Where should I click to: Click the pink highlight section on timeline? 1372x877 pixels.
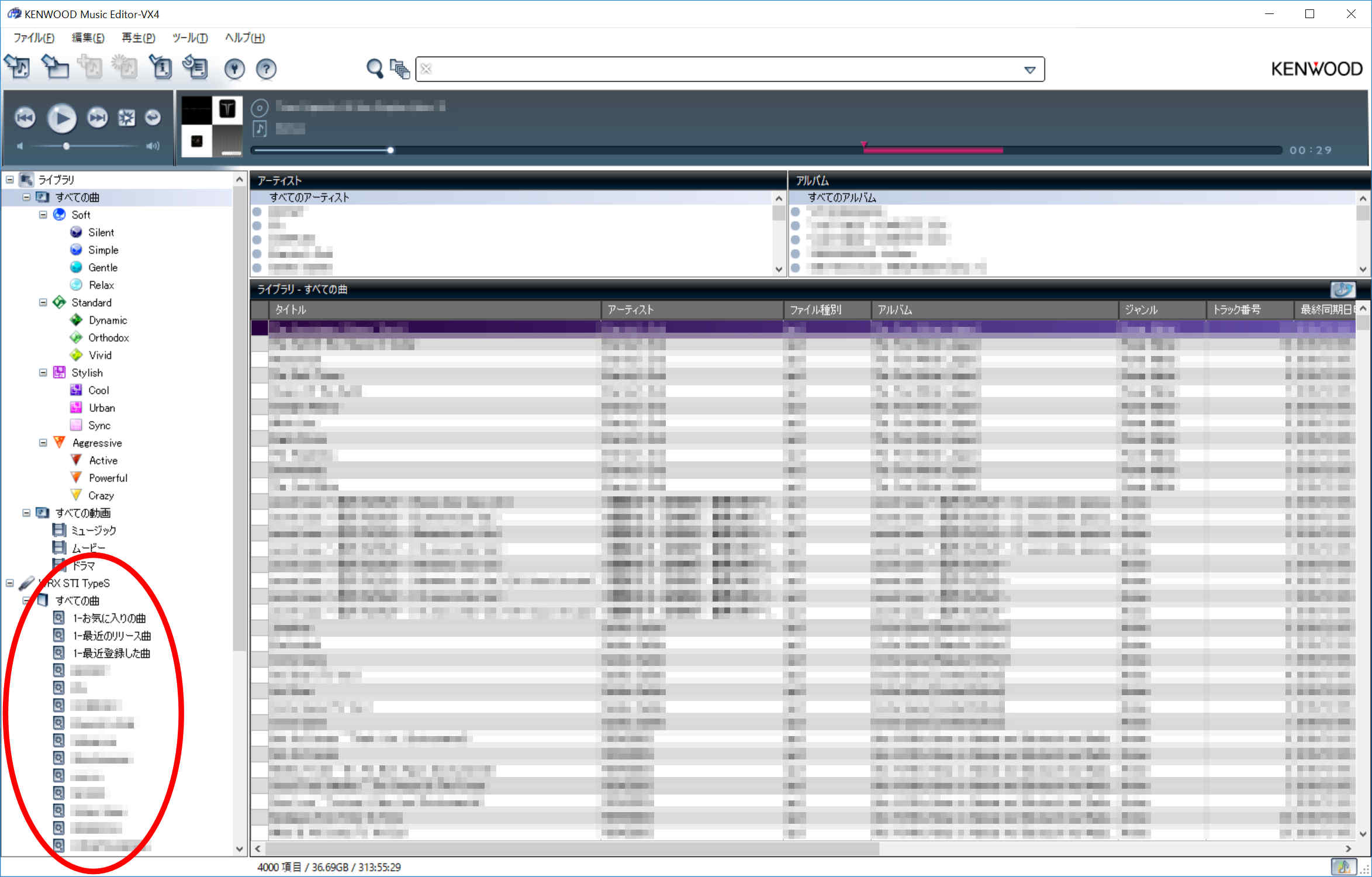tap(934, 150)
